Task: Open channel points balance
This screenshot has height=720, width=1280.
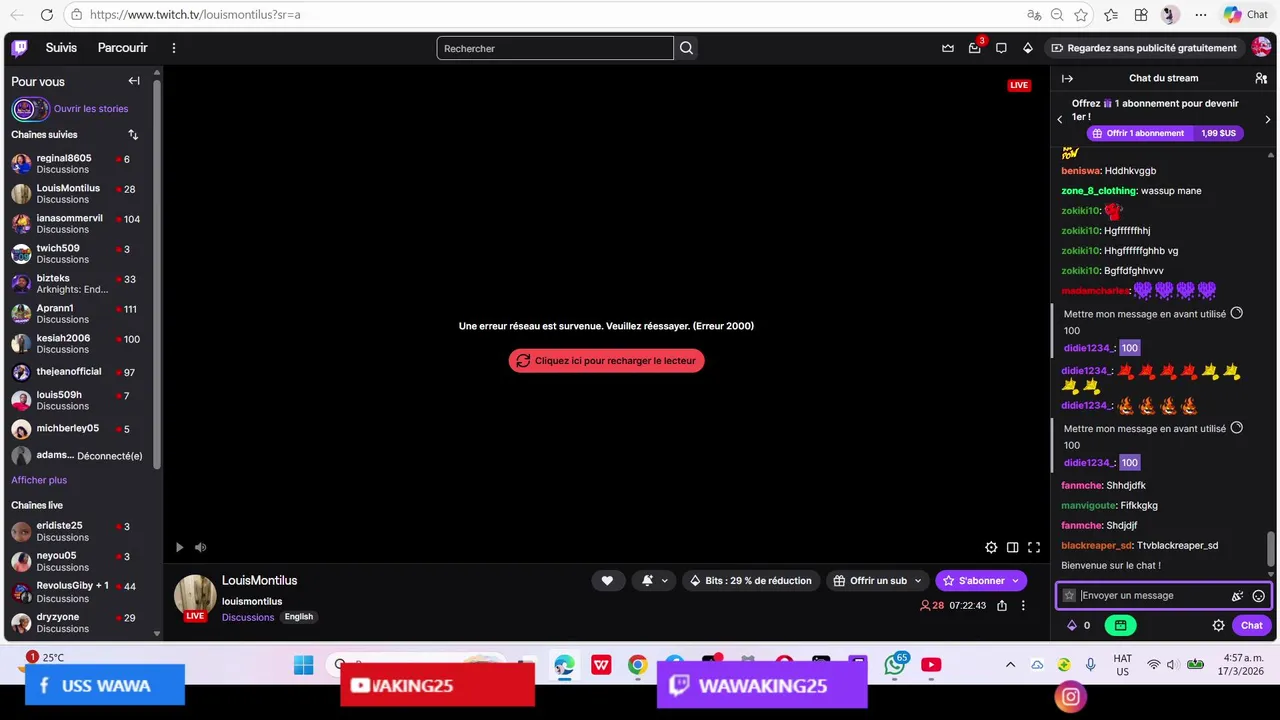Action: tap(1079, 626)
